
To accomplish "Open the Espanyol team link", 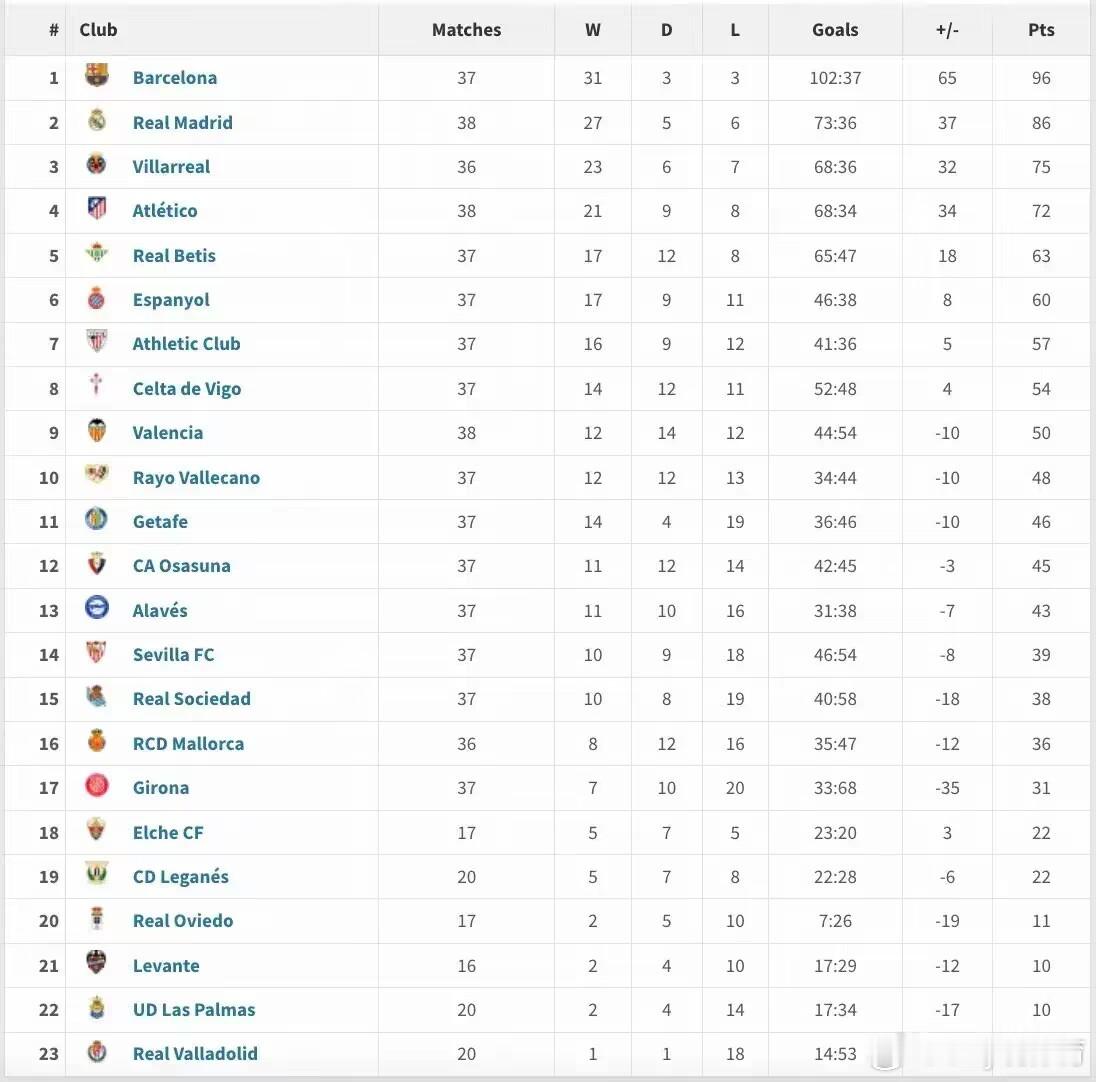I will [171, 299].
